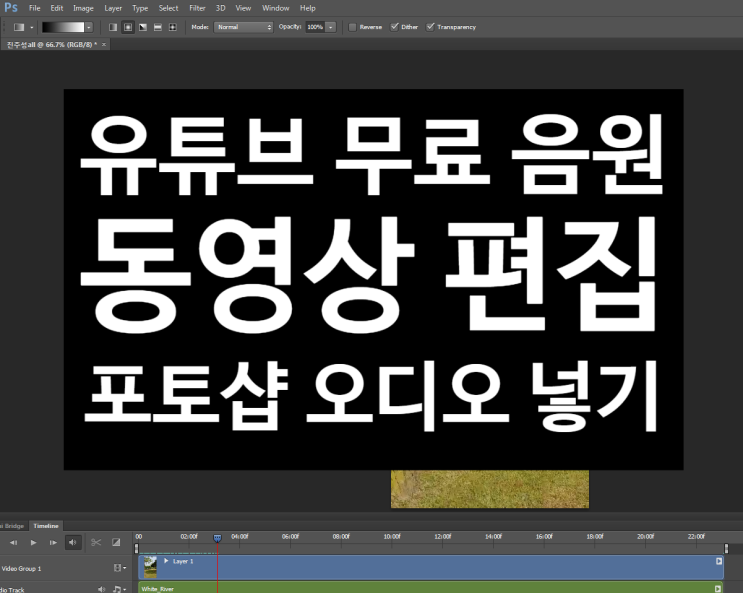Split clip at playhead with scissors icon
743x593 pixels.
96,542
